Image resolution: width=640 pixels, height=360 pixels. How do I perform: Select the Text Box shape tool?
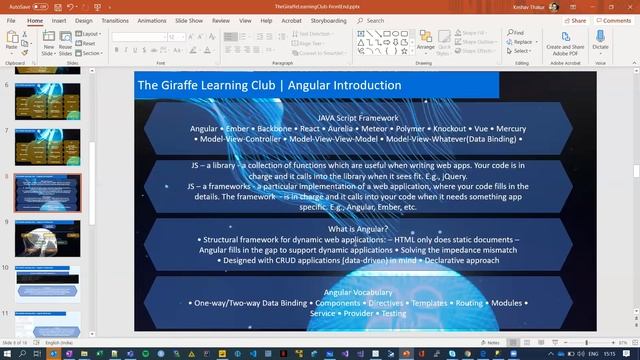[361, 33]
